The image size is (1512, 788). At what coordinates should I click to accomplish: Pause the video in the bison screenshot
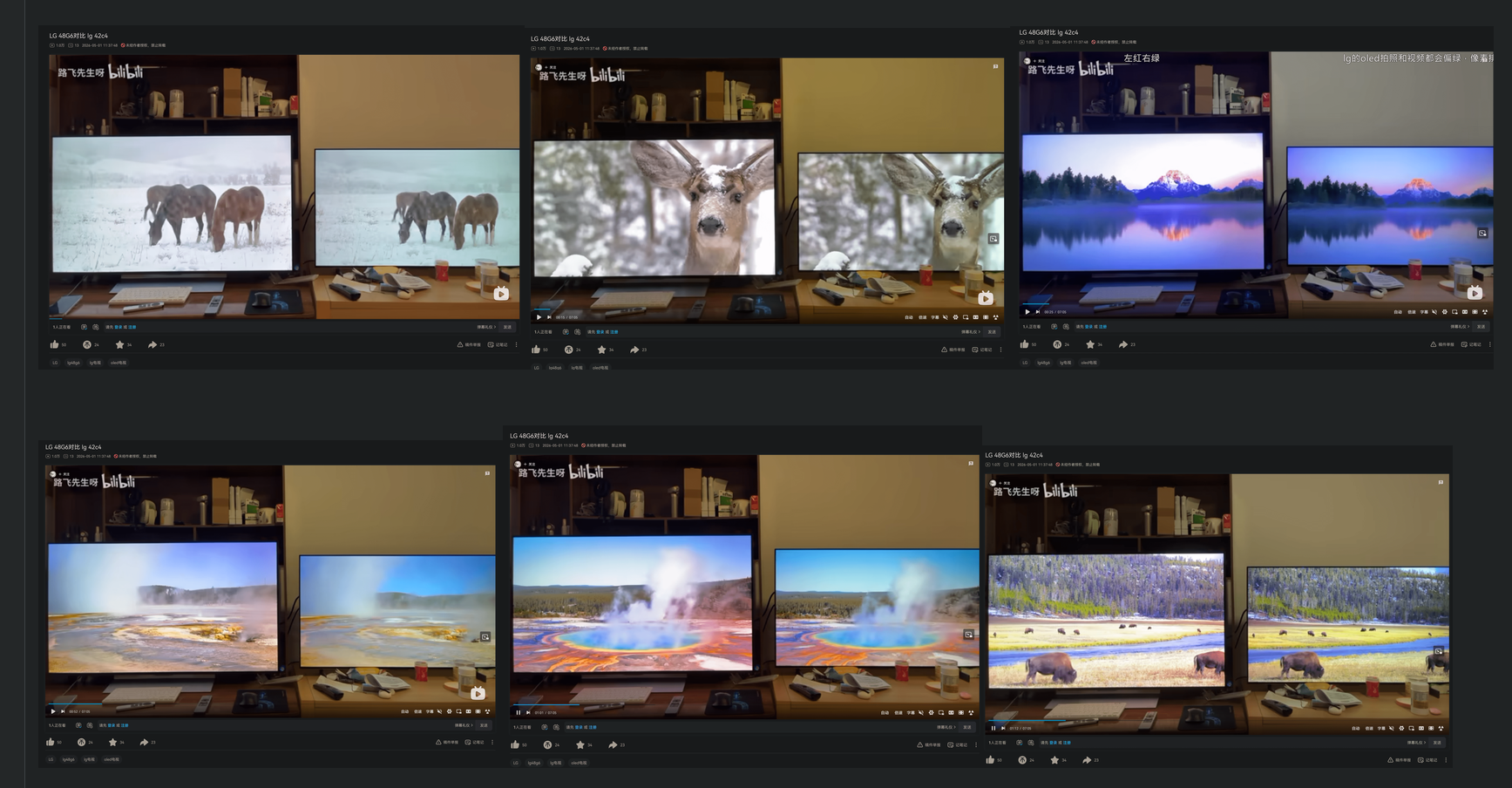coord(993,728)
